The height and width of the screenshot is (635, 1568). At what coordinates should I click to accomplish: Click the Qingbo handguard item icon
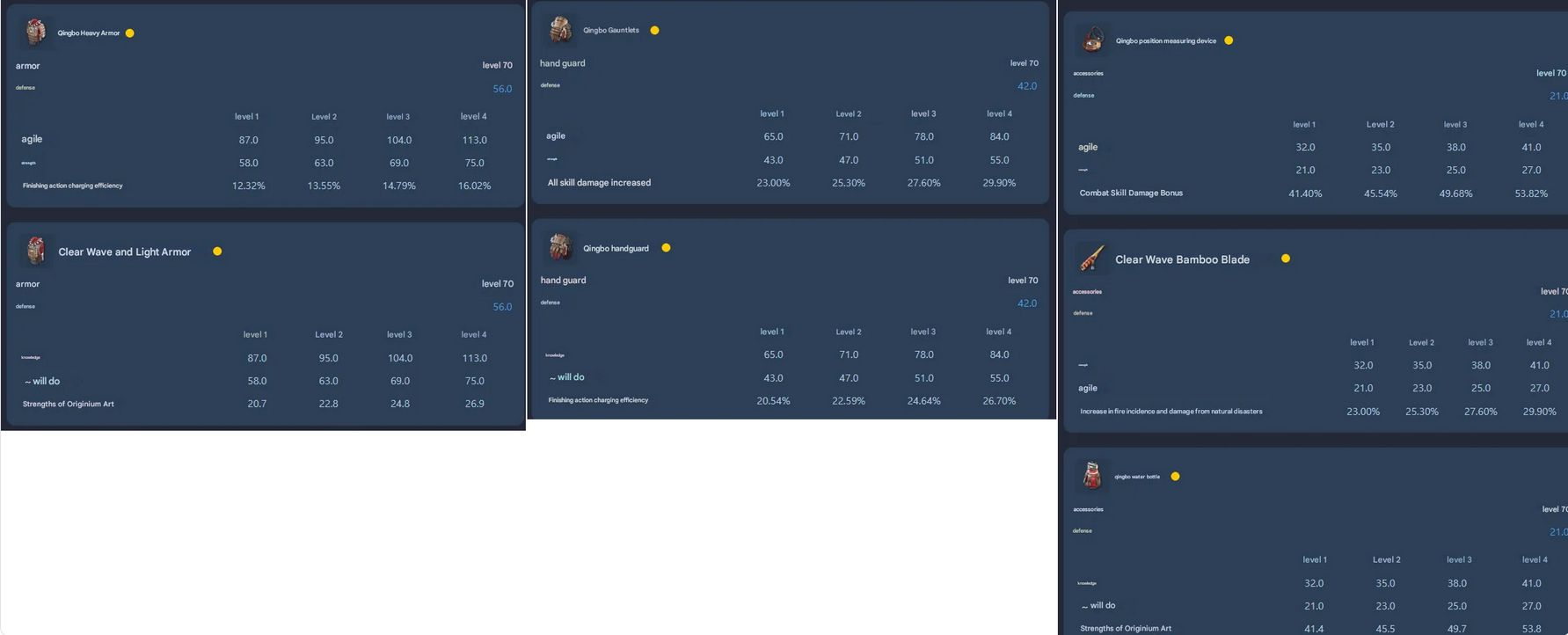(x=560, y=247)
